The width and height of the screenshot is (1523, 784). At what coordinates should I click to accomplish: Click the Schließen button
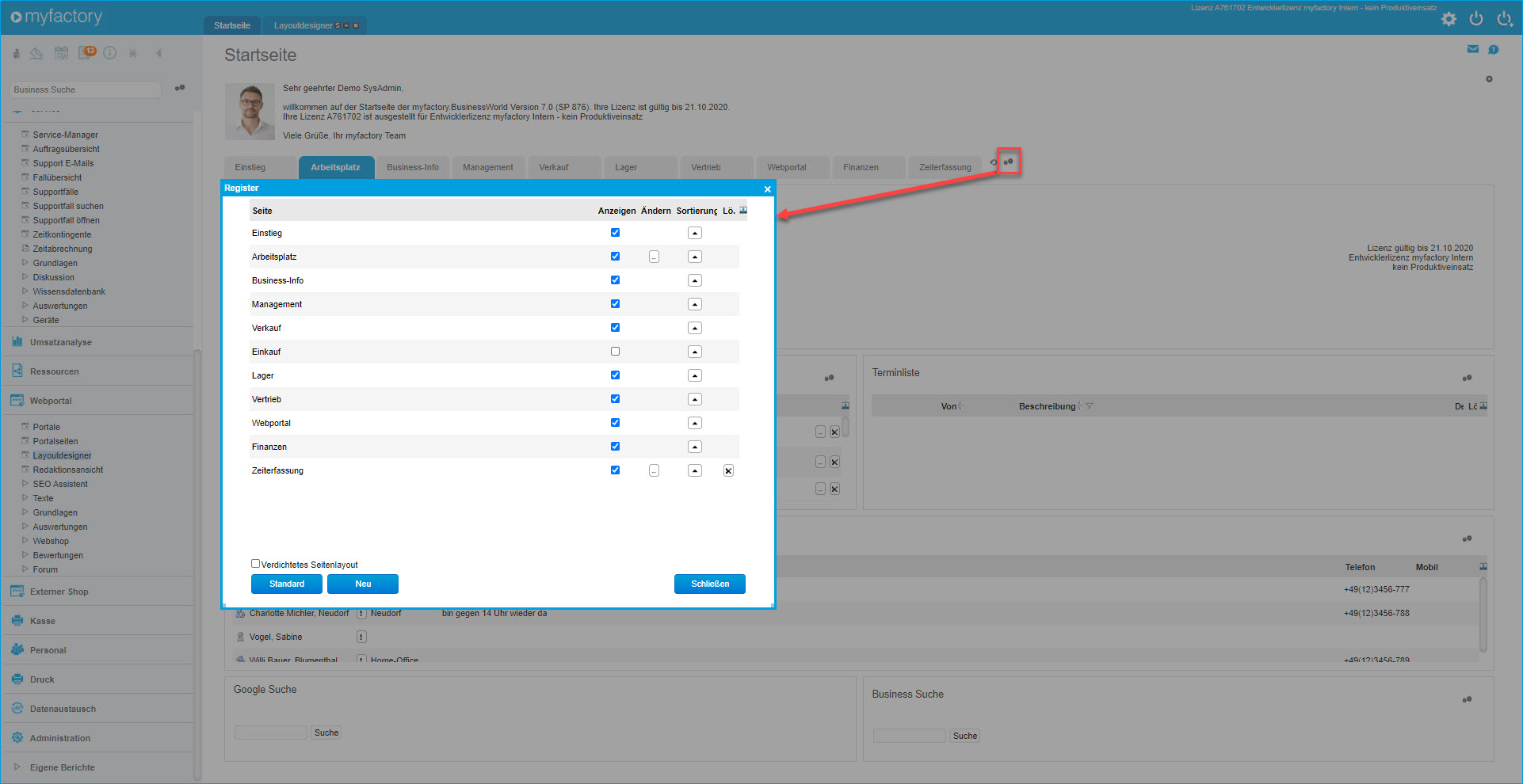[710, 584]
